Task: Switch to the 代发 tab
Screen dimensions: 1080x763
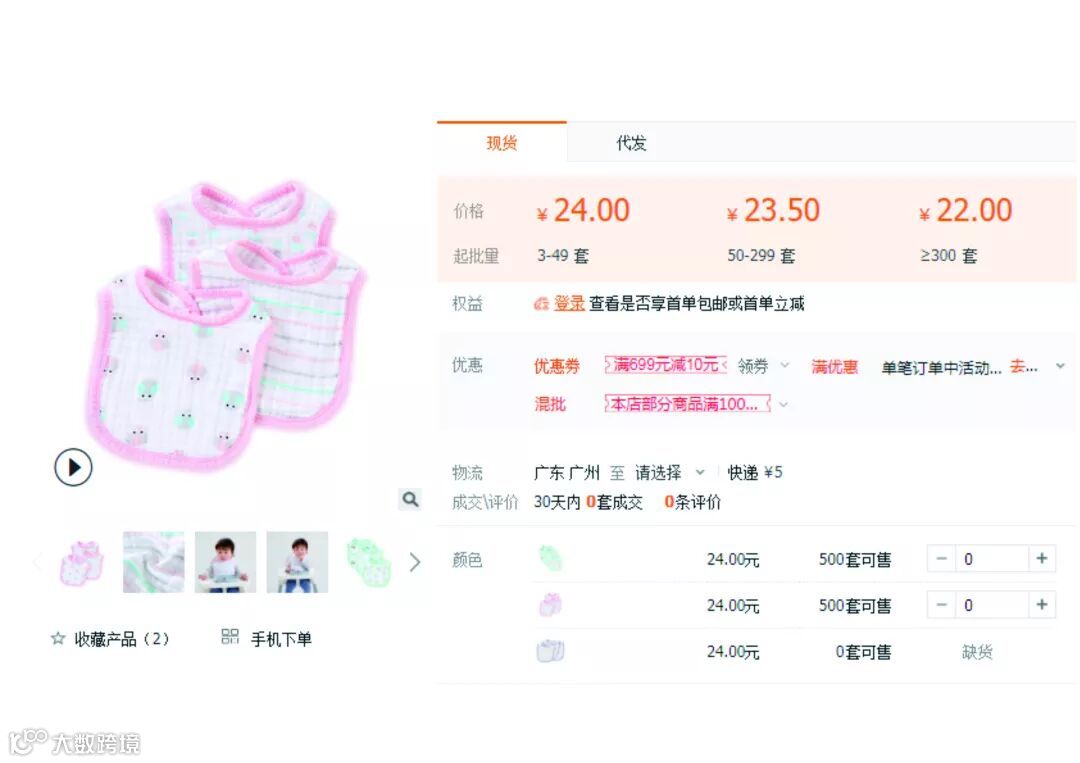Action: pyautogui.click(x=631, y=143)
